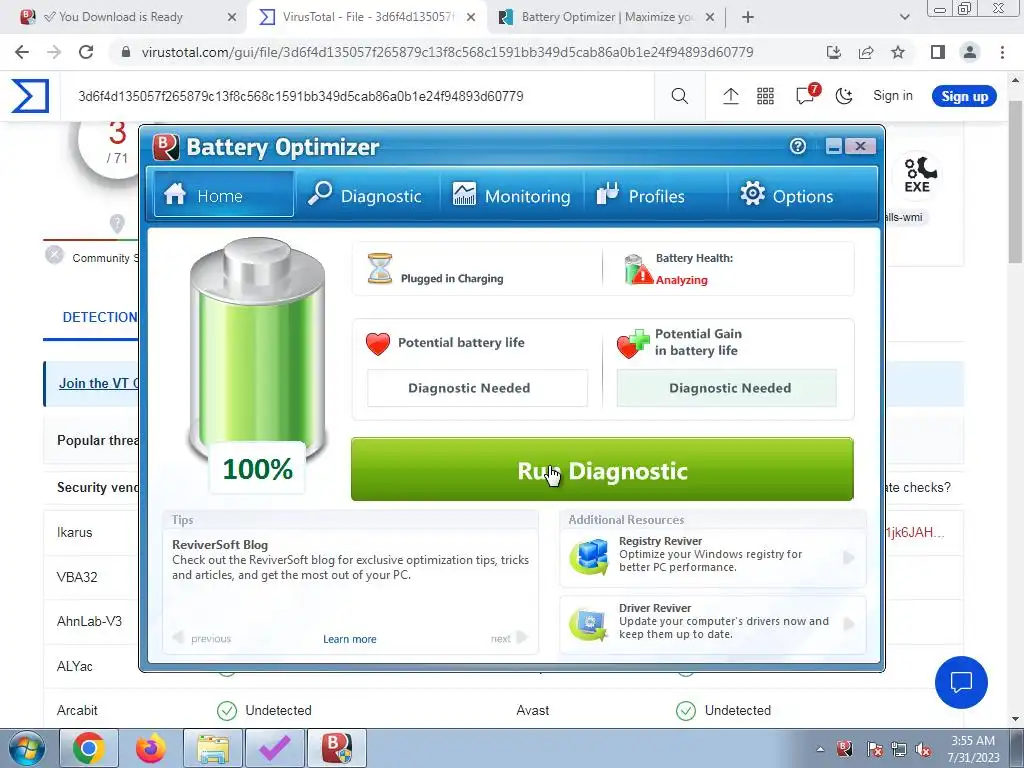Expand Driver Reviver arrow
Viewport: 1024px width, 768px height.
point(848,624)
